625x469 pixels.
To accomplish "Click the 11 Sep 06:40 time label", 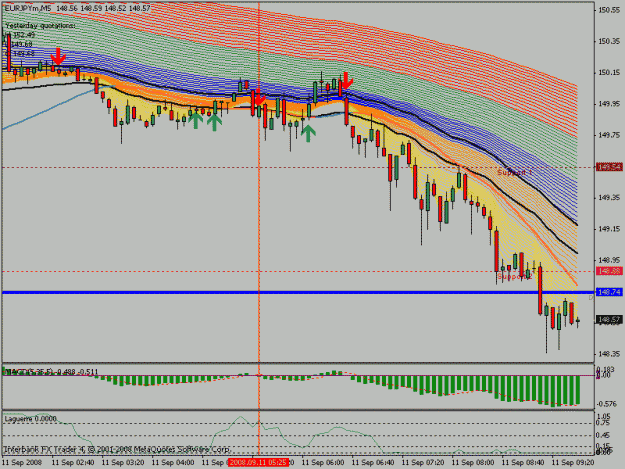I will pos(373,462).
